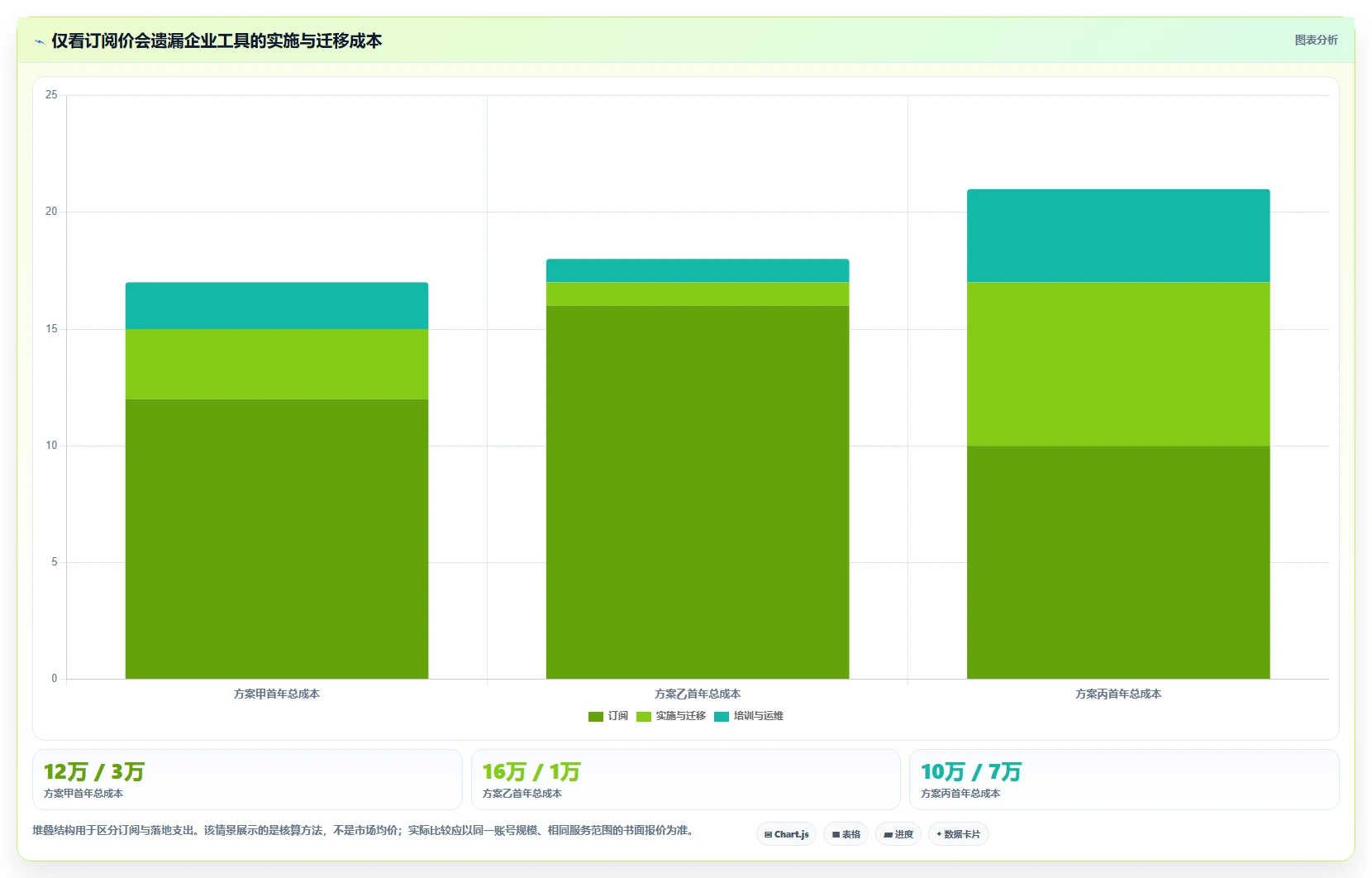Click the 16万 / 1万 card value

[x=531, y=772]
